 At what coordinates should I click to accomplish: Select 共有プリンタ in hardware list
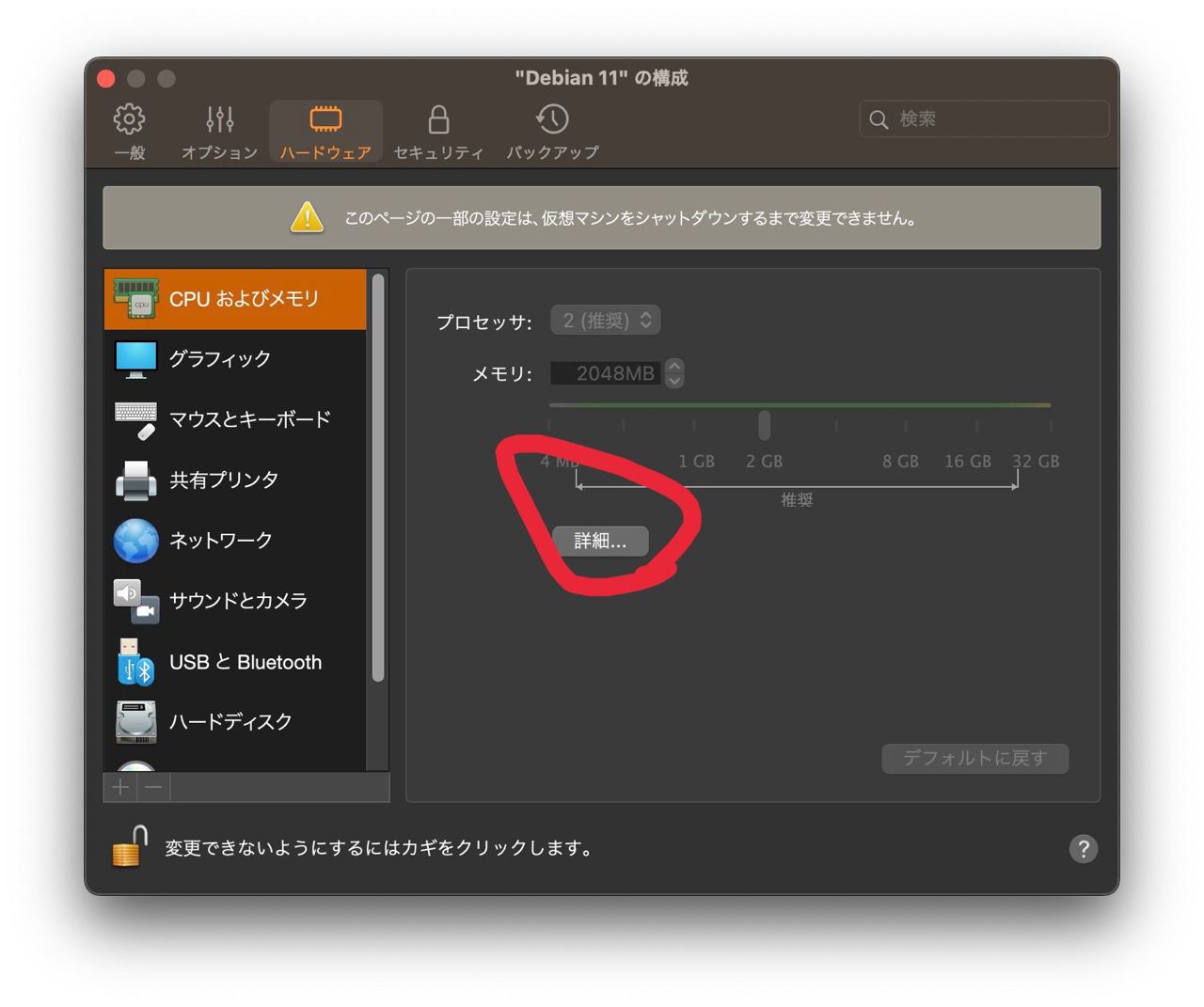(235, 480)
